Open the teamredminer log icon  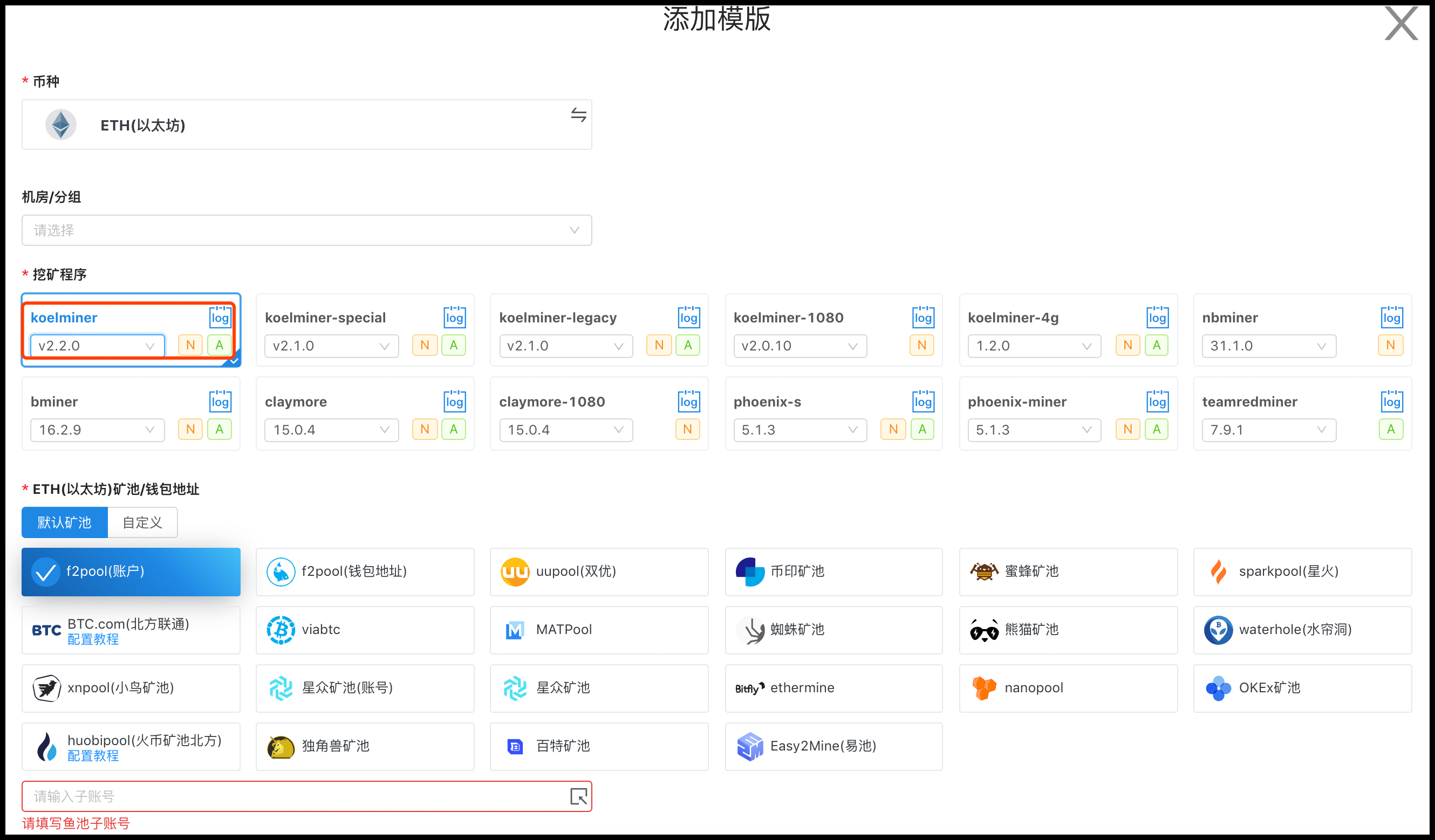[1392, 401]
